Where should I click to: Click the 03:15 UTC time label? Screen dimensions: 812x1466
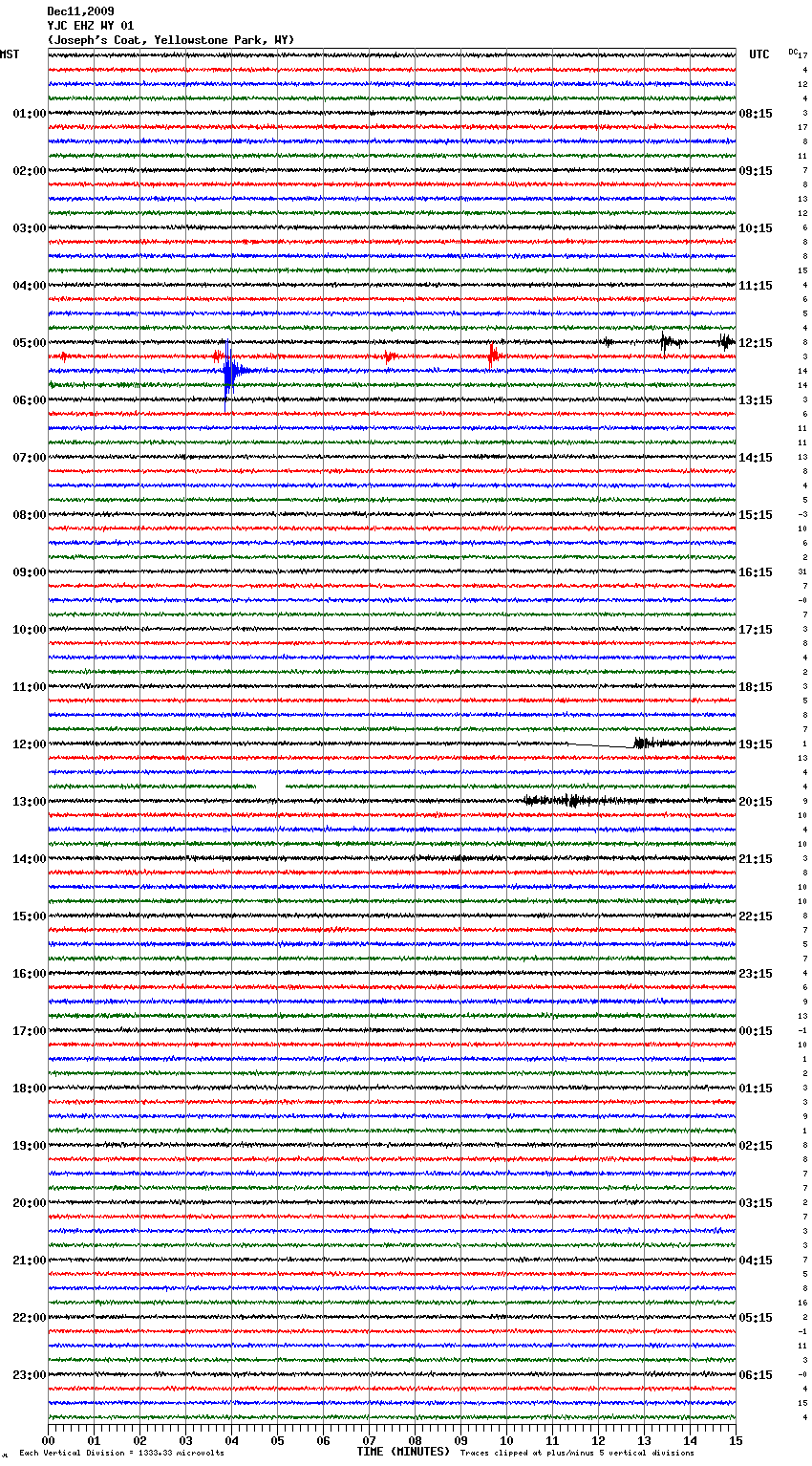pyautogui.click(x=756, y=1203)
